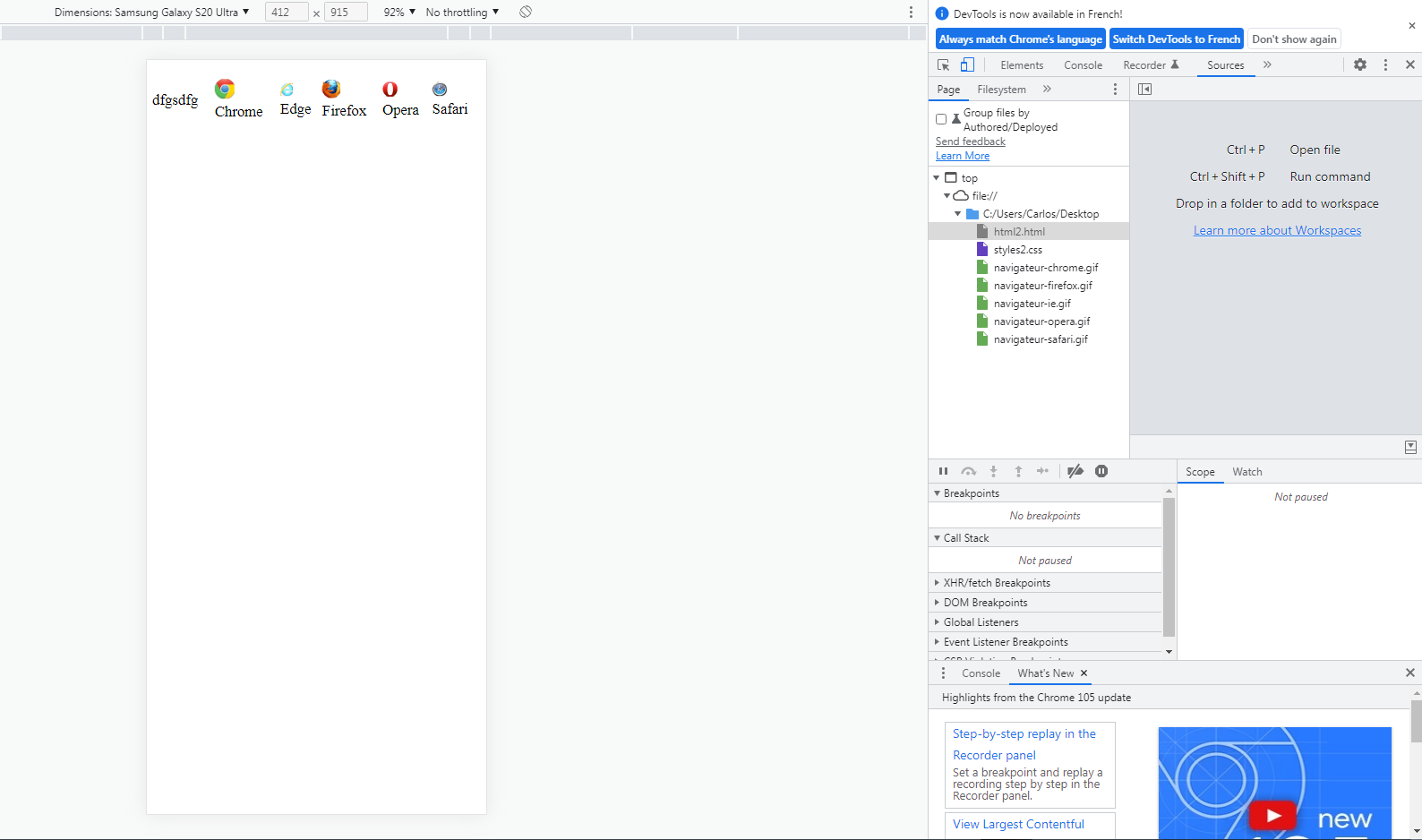Open the Dimensions device dropdown
1422x840 pixels.
pyautogui.click(x=151, y=13)
